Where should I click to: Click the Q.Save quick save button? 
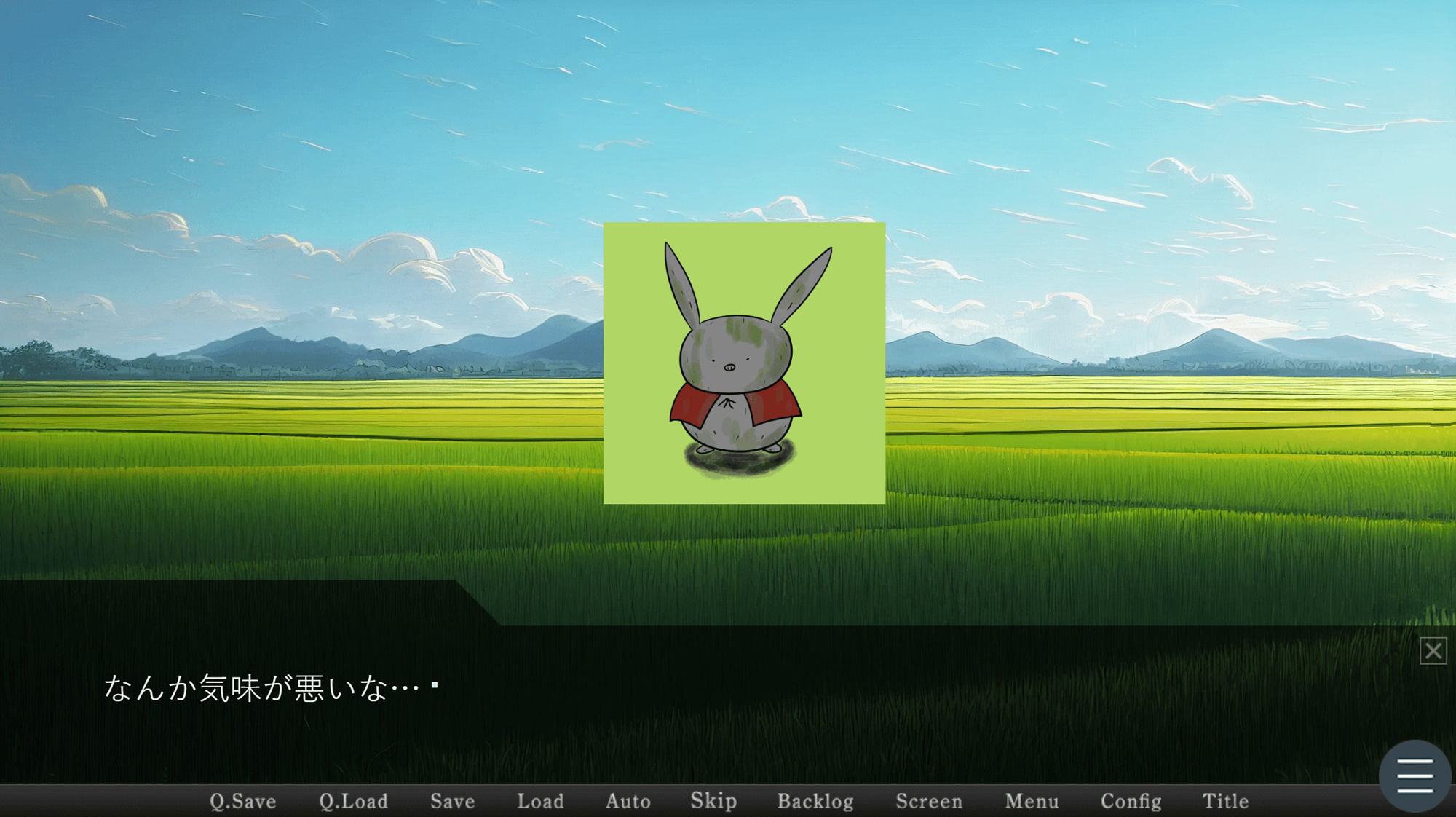click(x=242, y=801)
